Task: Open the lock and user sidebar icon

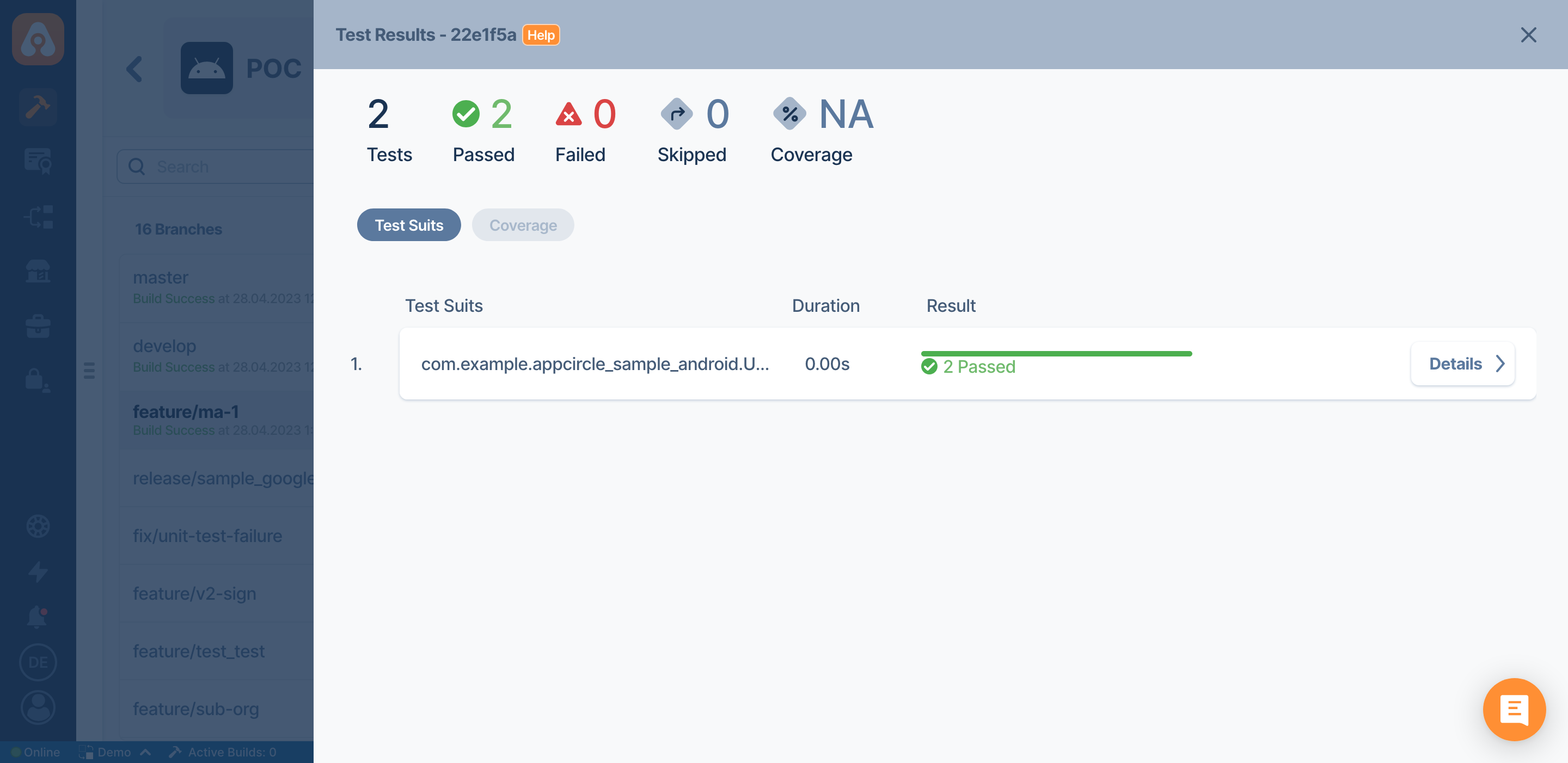Action: pos(38,380)
